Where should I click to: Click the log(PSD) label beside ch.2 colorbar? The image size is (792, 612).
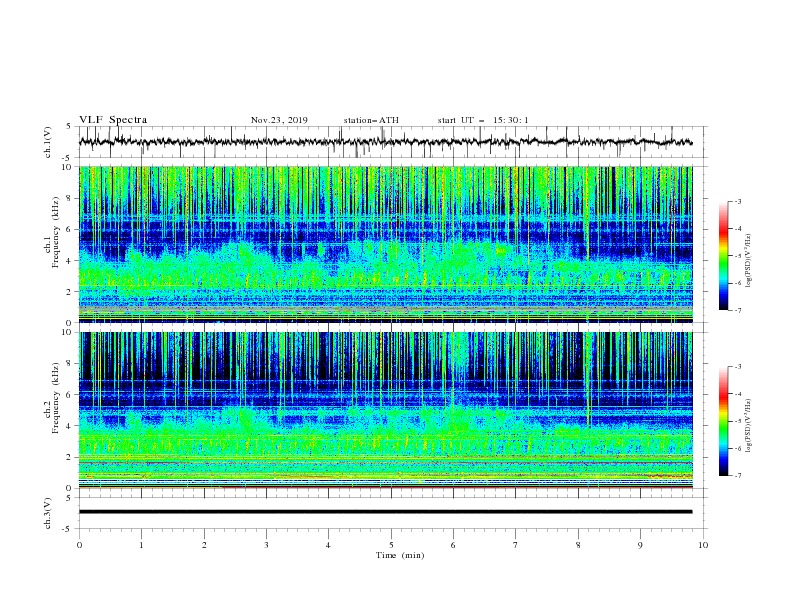tap(749, 426)
